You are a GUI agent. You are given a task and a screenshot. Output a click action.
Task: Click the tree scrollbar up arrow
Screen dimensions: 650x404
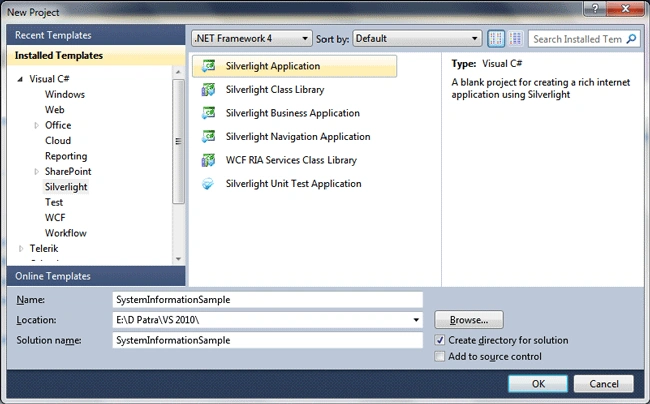click(178, 72)
